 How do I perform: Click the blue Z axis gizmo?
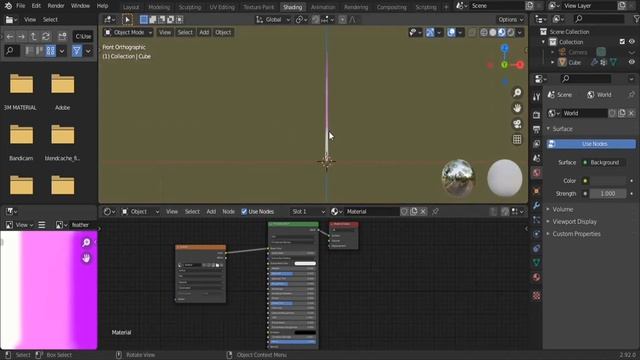coord(505,49)
